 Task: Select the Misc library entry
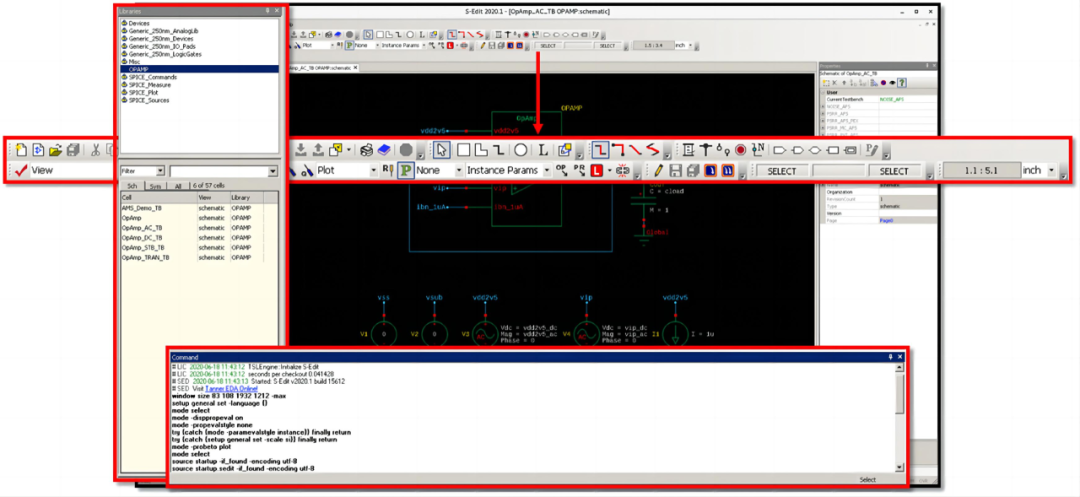click(135, 62)
